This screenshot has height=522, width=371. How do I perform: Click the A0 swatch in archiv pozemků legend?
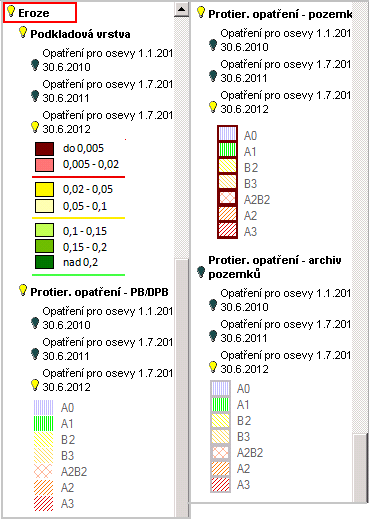tap(220, 388)
